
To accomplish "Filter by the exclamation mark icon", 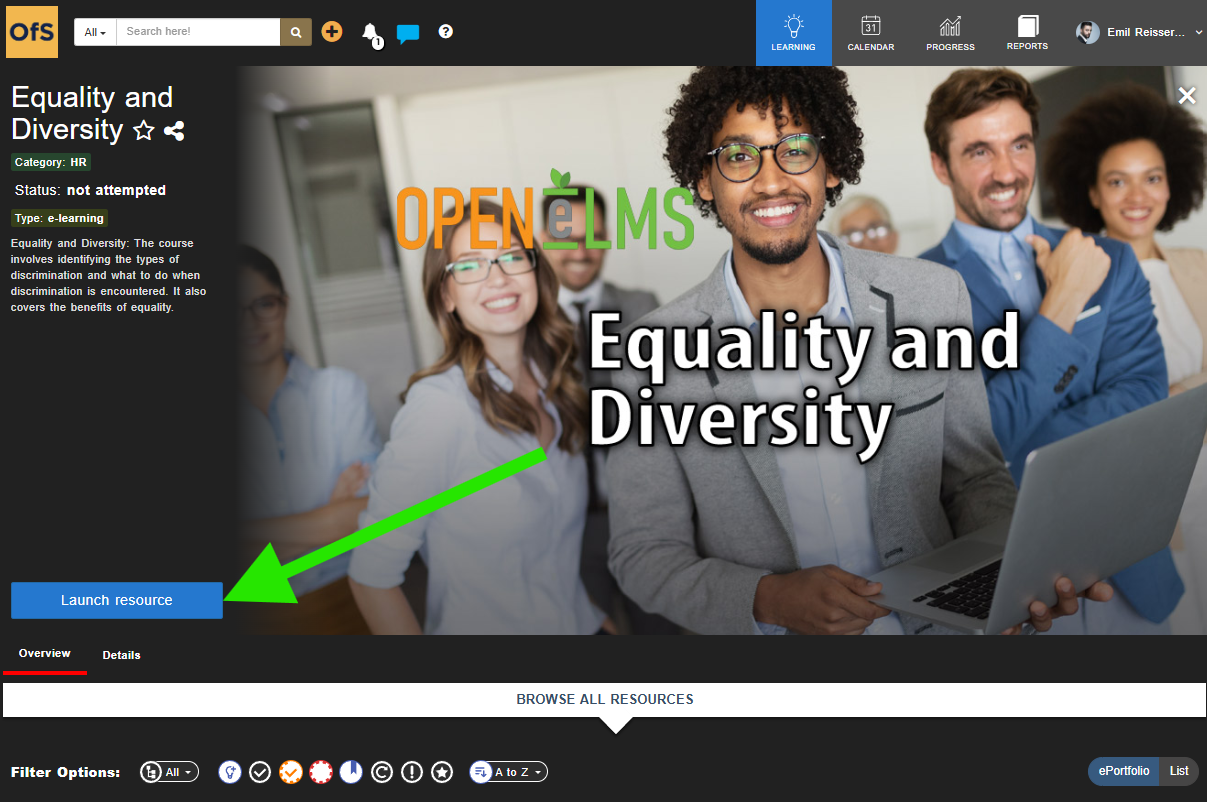I will tap(412, 772).
